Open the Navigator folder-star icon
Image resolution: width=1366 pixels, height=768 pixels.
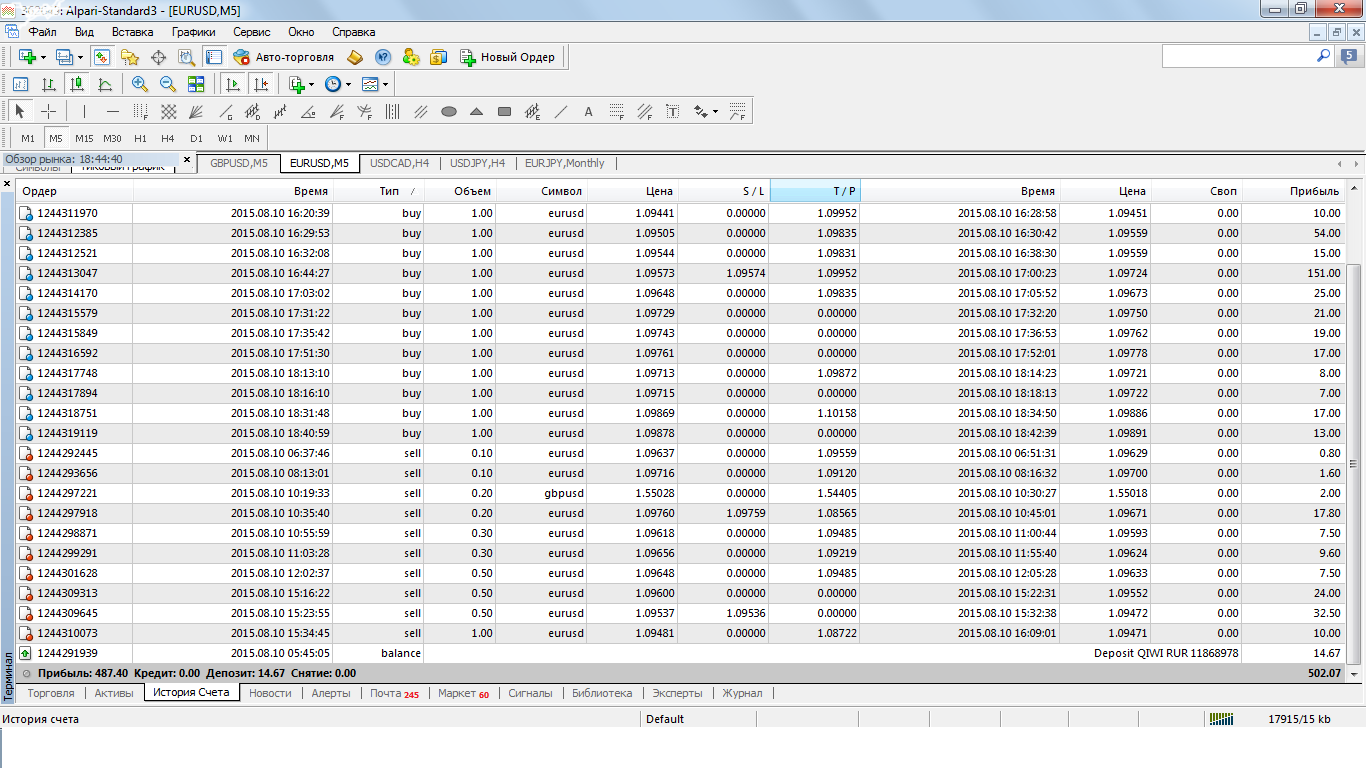pos(129,58)
